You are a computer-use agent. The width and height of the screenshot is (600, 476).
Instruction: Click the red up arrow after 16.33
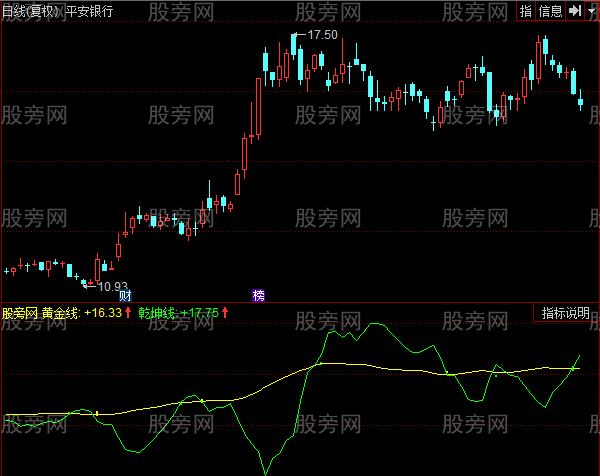tap(128, 313)
